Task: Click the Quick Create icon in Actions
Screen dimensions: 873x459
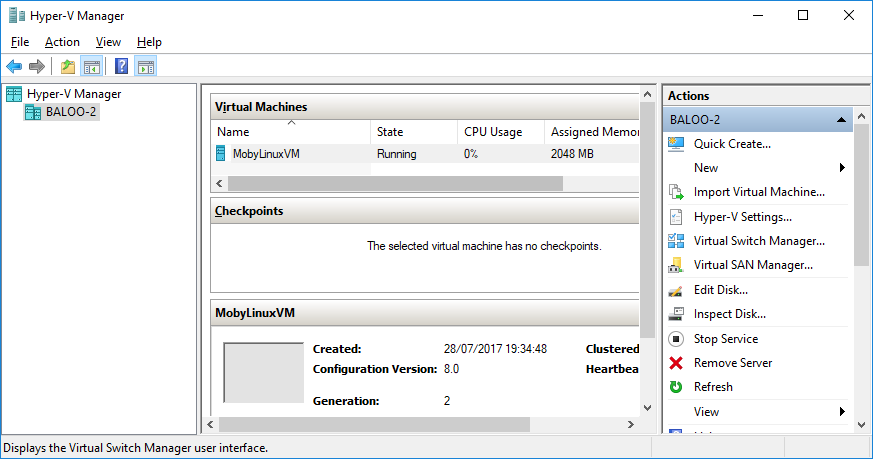Action: 676,144
